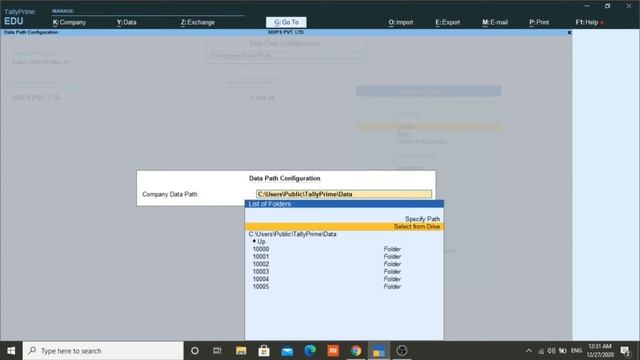This screenshot has height=360, width=640.
Task: Close the Data Path Configuration screen with X
Action: 569,33
